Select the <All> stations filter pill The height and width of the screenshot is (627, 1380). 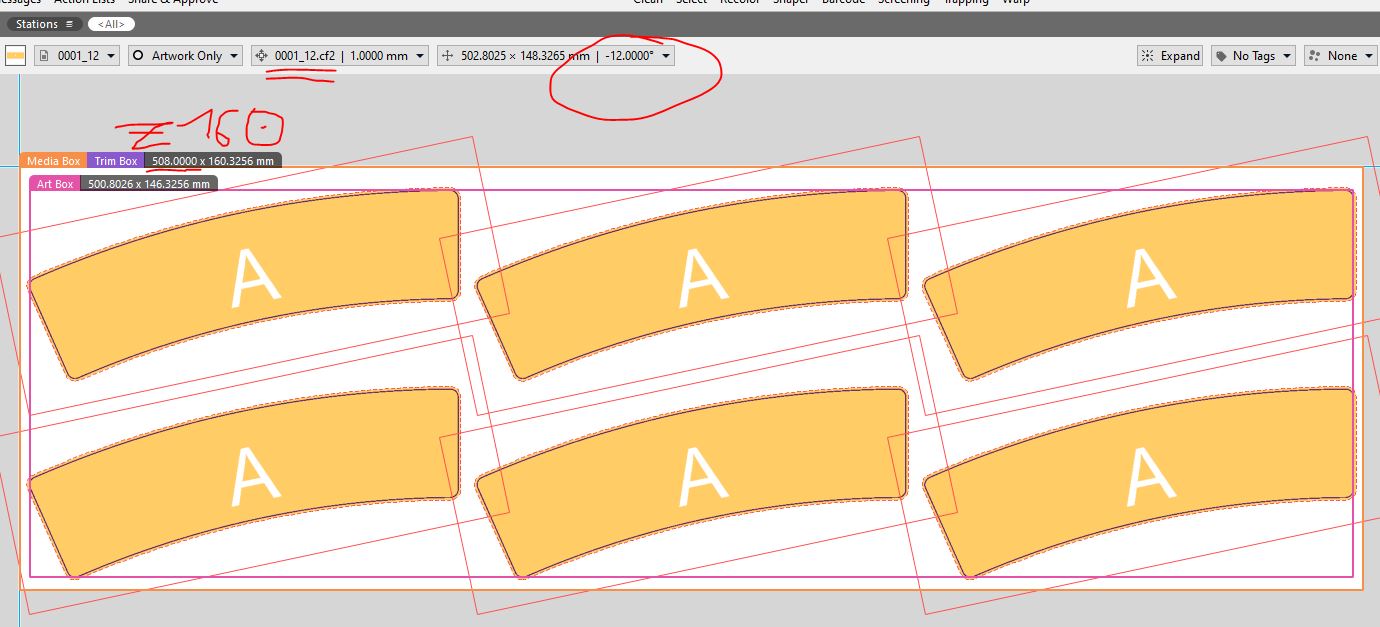111,24
